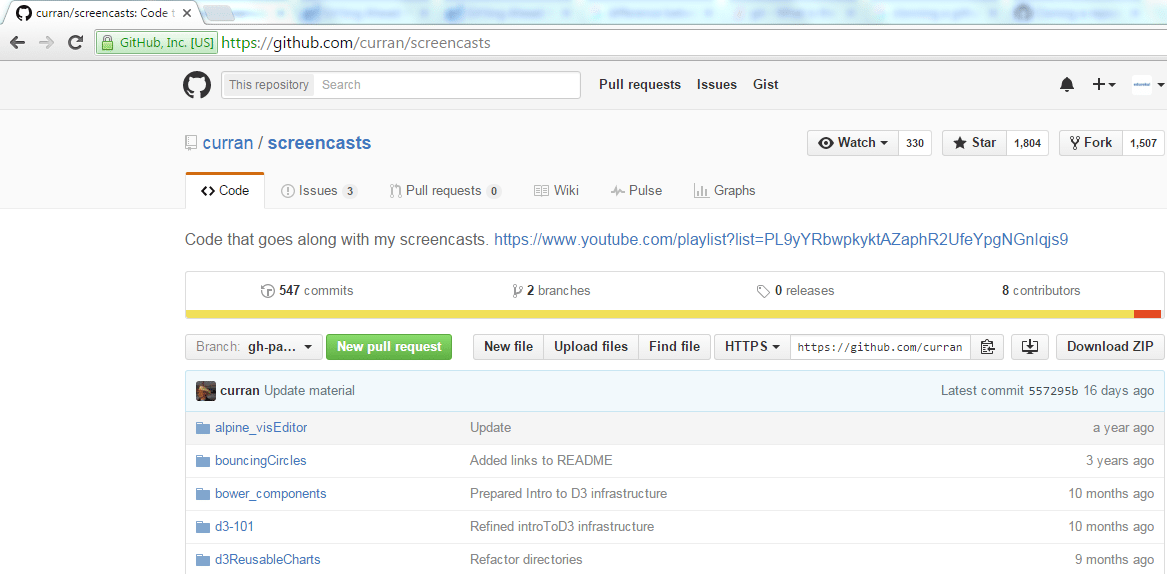Open the plus create-new menu

tap(1103, 85)
